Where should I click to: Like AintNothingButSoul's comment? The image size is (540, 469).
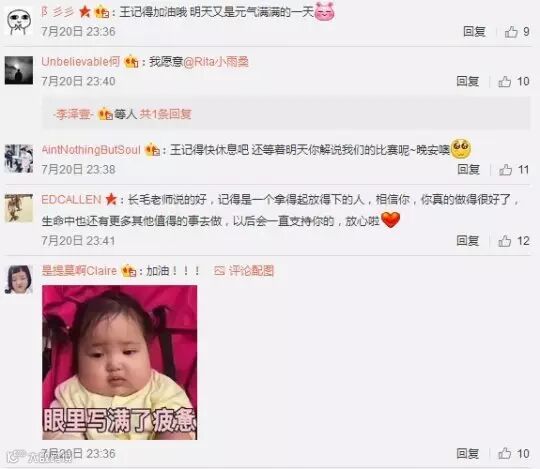[x=514, y=169]
